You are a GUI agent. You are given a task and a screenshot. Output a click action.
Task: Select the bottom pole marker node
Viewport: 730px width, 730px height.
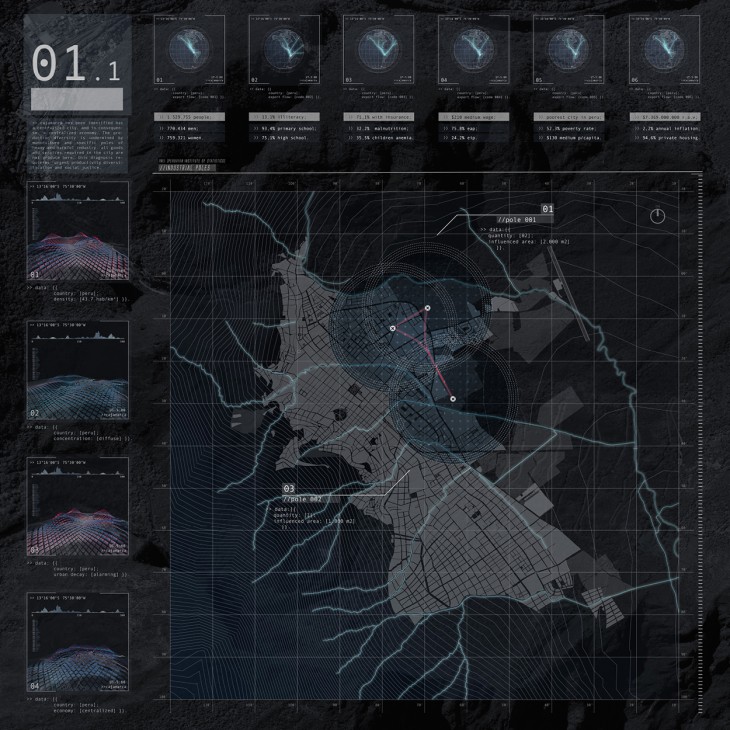453,399
